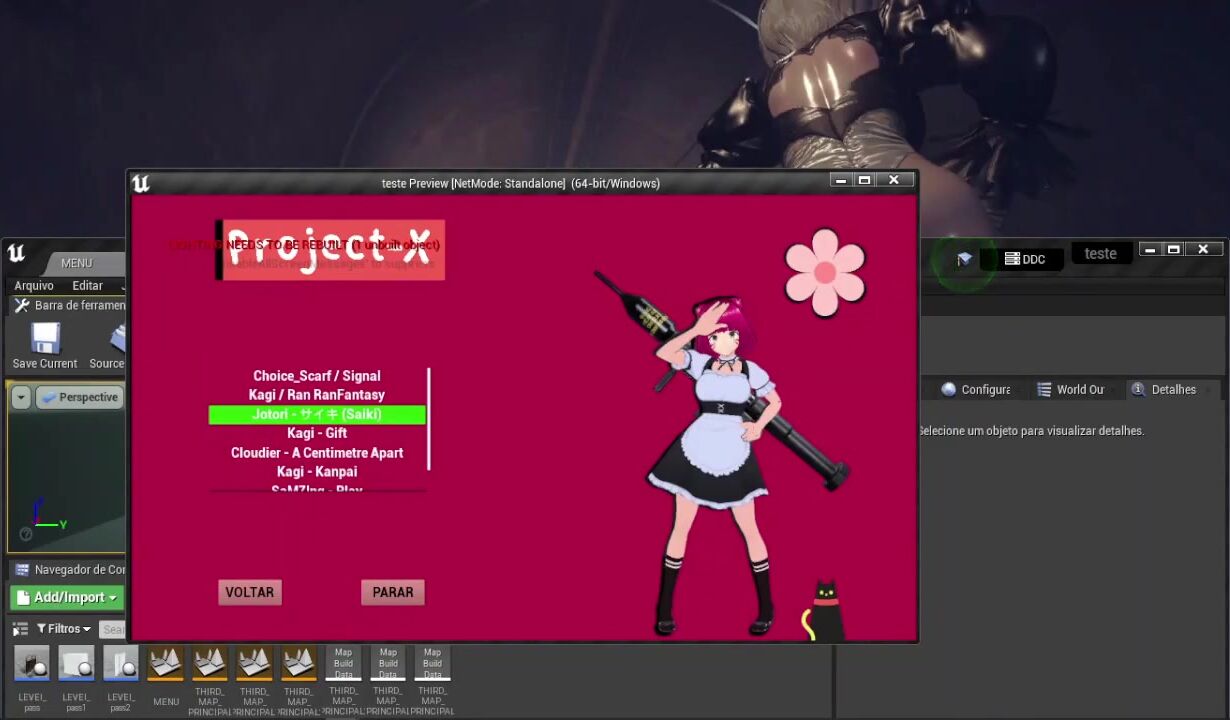This screenshot has width=1230, height=720.
Task: Open the MENU level asset thumbnail
Action: 166,664
